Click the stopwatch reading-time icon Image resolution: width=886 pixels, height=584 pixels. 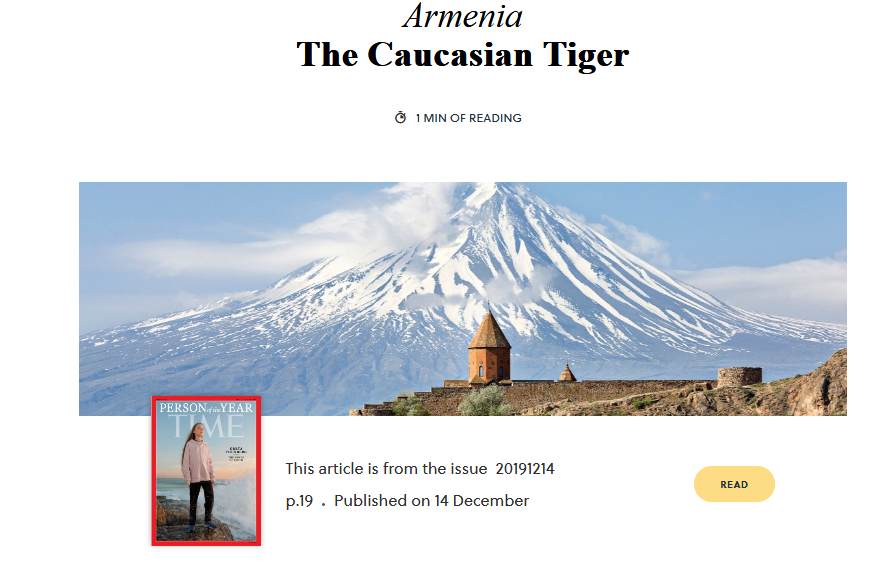point(400,117)
